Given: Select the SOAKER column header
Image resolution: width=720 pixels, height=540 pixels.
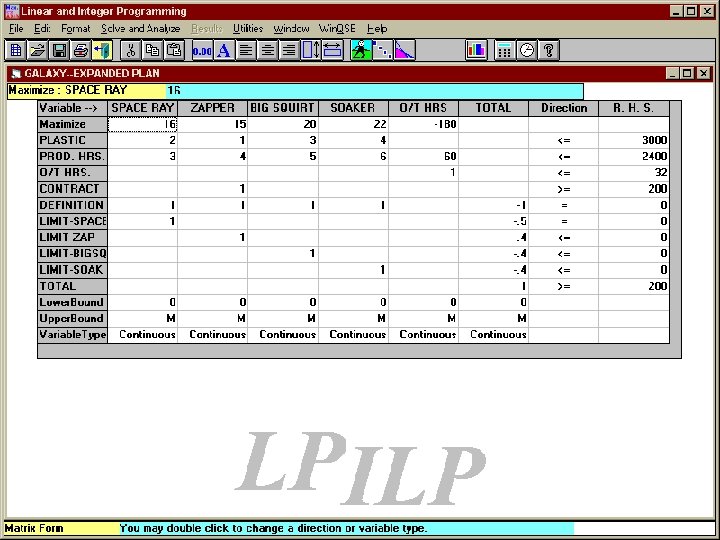Looking at the screenshot, I should [353, 108].
